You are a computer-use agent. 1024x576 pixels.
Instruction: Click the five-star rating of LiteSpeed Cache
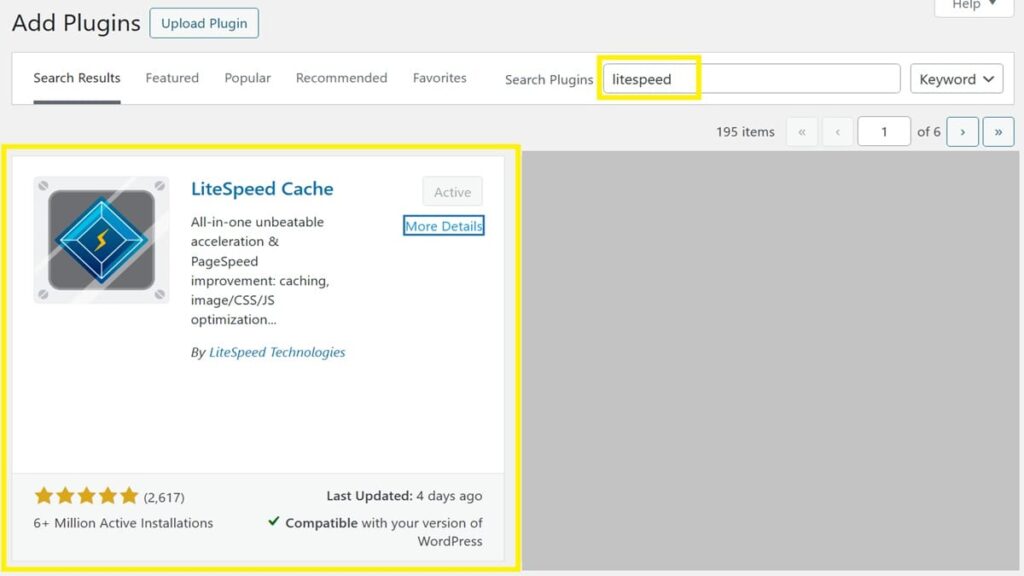tap(86, 496)
